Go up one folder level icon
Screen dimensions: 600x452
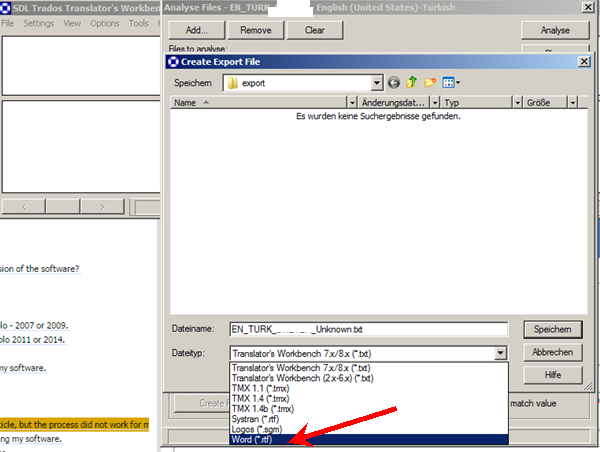click(x=412, y=82)
